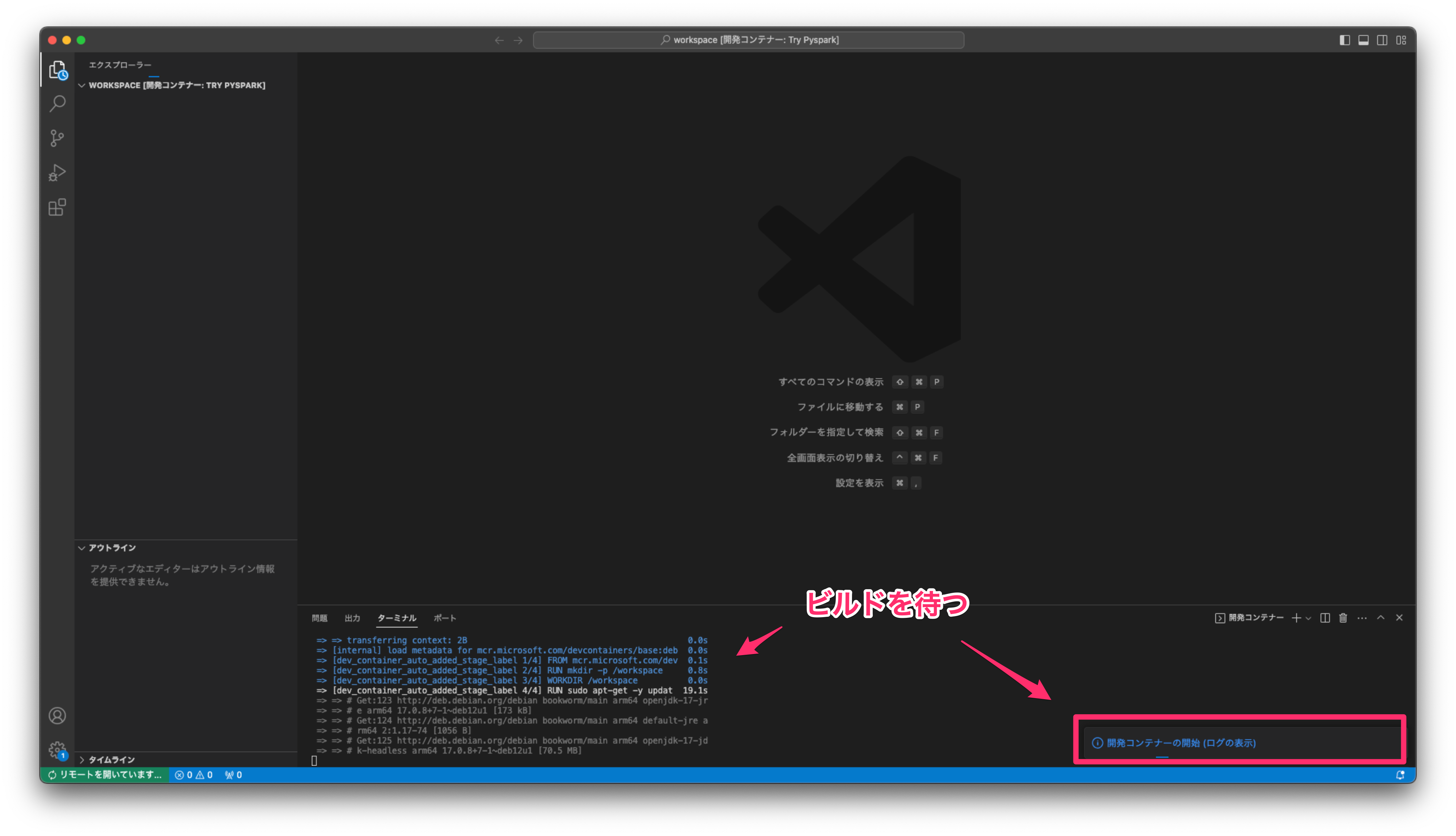Switch to the 出力 panel tab
1456x836 pixels.
point(352,618)
